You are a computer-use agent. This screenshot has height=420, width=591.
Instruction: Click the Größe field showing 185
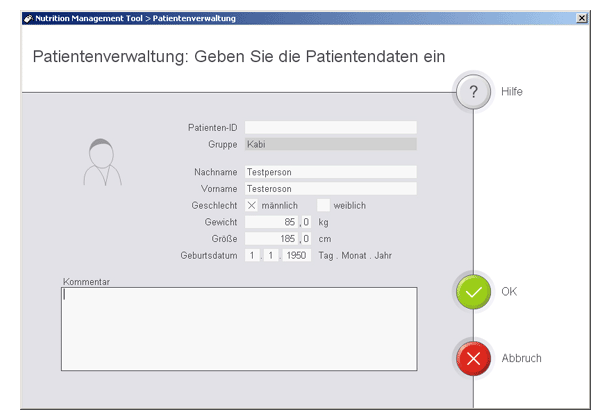[271, 239]
